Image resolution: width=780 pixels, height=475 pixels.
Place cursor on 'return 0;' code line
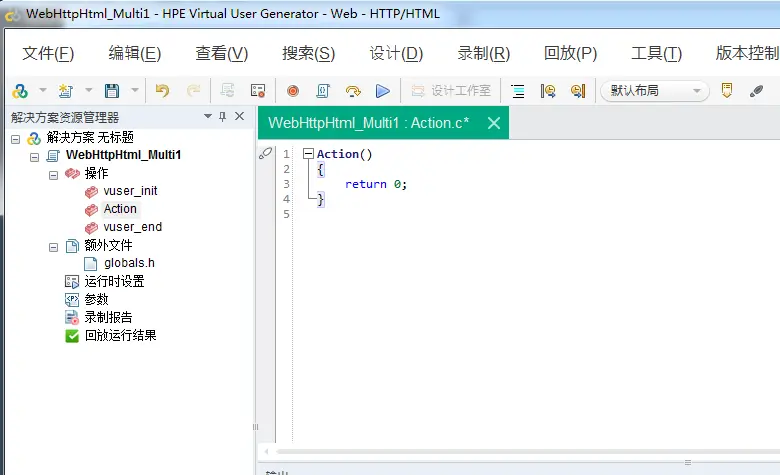click(376, 185)
